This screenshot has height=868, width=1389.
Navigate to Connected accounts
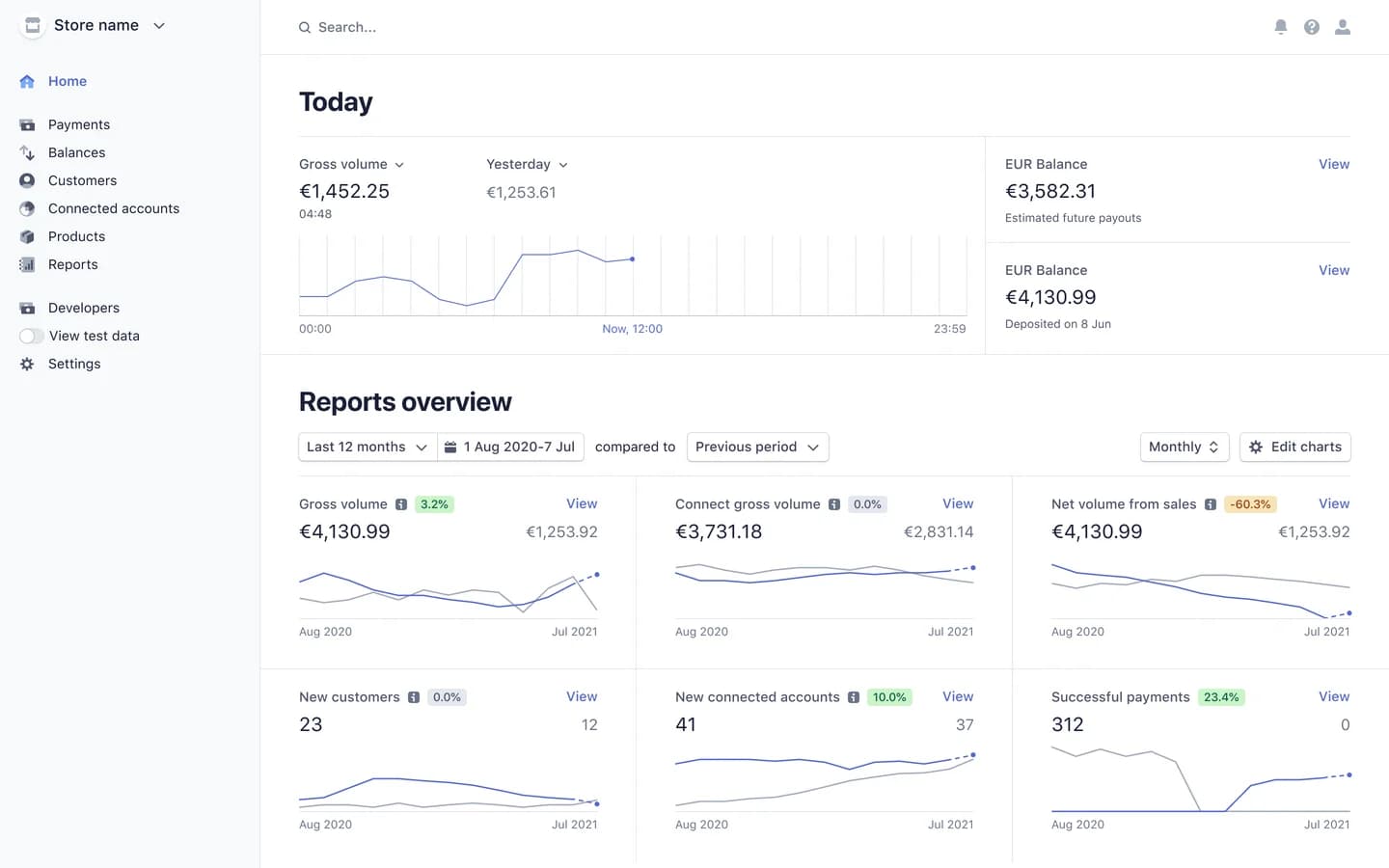tap(114, 209)
